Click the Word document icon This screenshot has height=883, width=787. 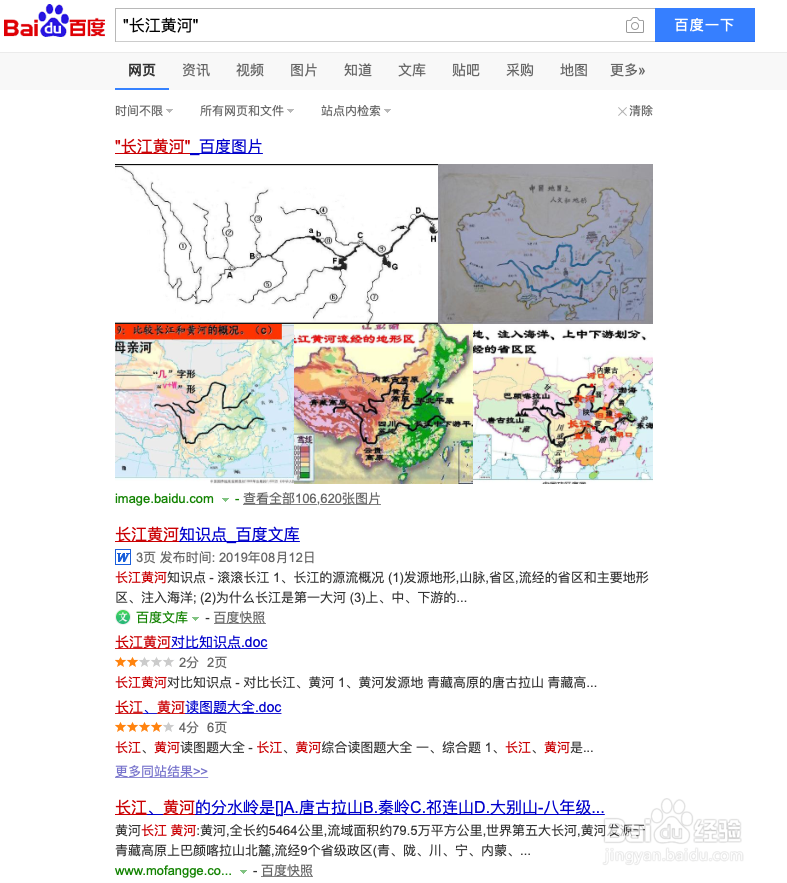click(123, 558)
